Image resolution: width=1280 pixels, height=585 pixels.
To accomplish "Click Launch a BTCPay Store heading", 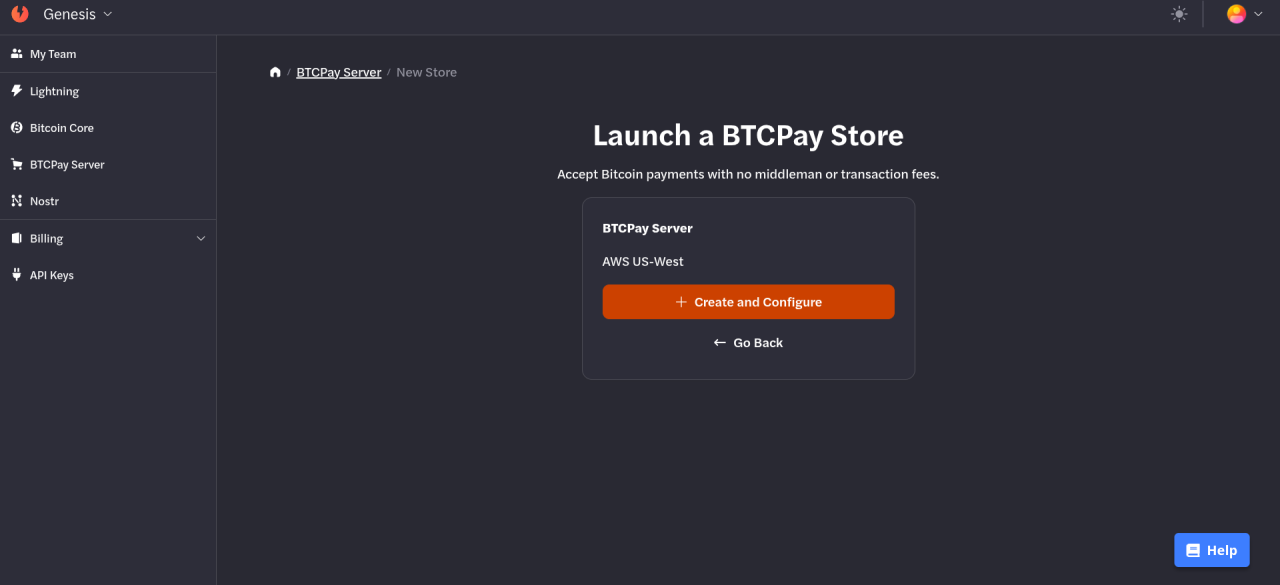I will pos(748,136).
